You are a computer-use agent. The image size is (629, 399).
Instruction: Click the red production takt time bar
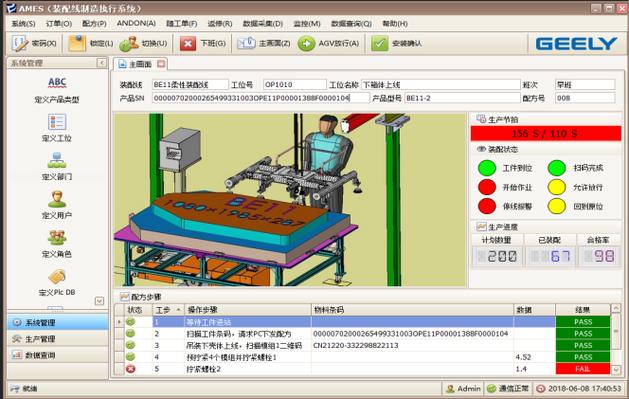(546, 134)
